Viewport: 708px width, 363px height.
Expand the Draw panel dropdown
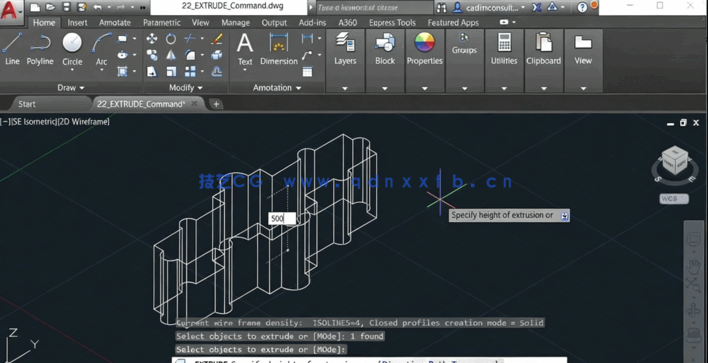71,88
